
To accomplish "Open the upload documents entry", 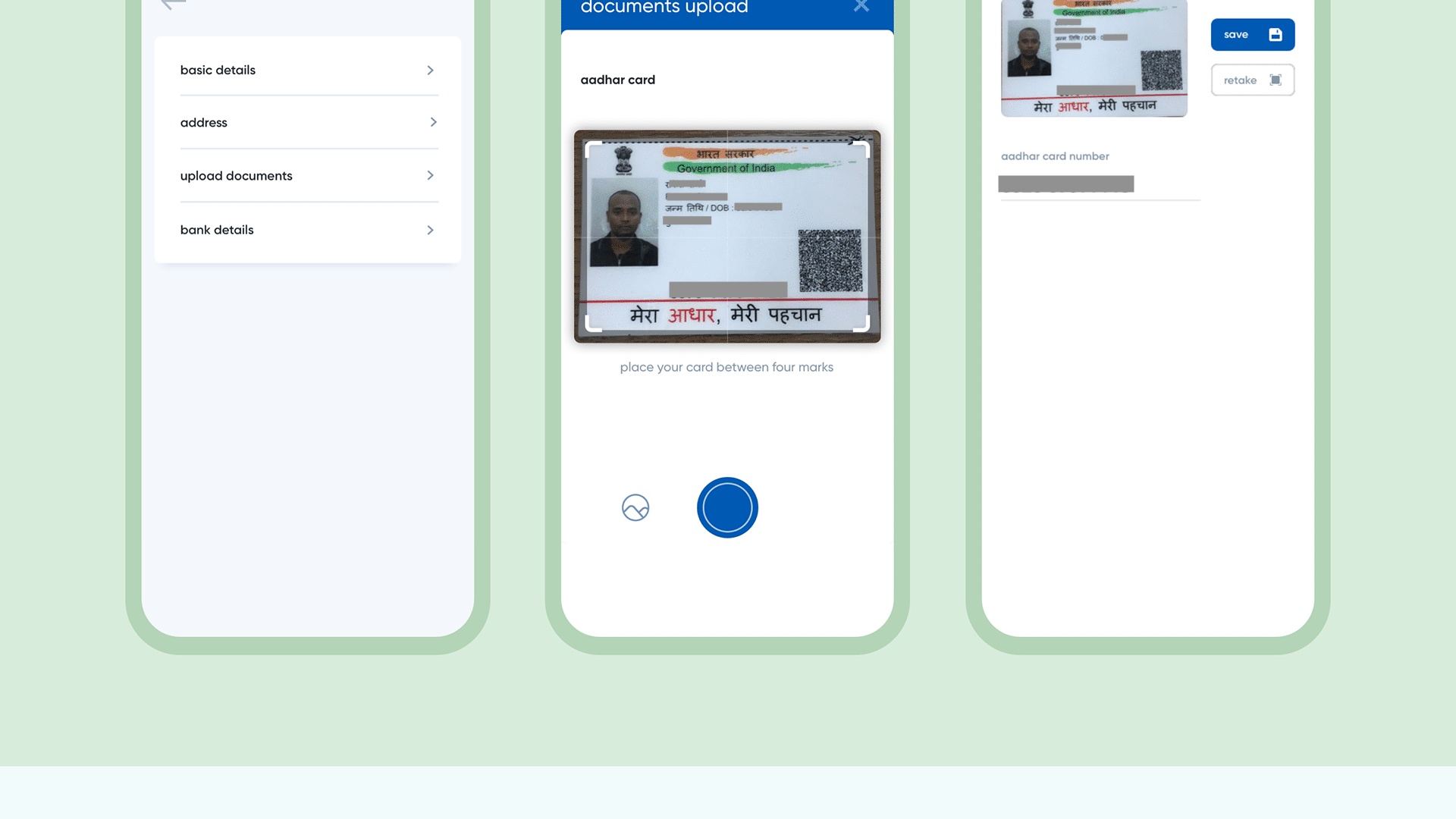I will pos(309,176).
